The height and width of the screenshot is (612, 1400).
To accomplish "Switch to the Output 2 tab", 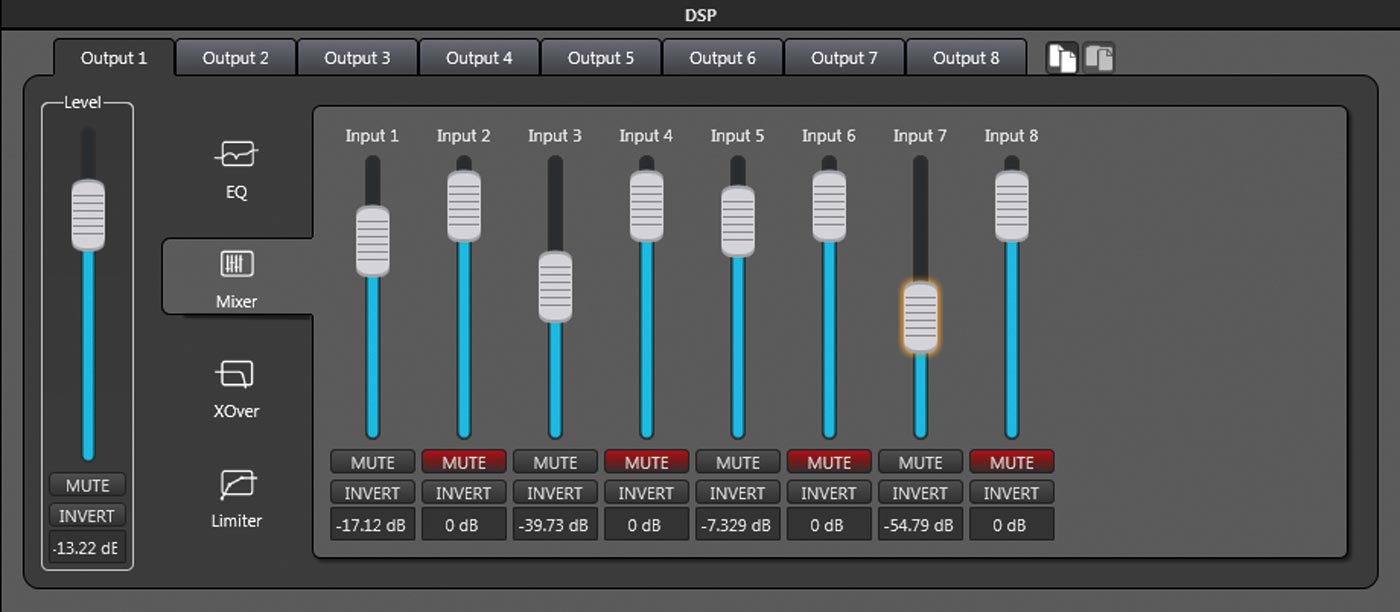I will [x=236, y=58].
